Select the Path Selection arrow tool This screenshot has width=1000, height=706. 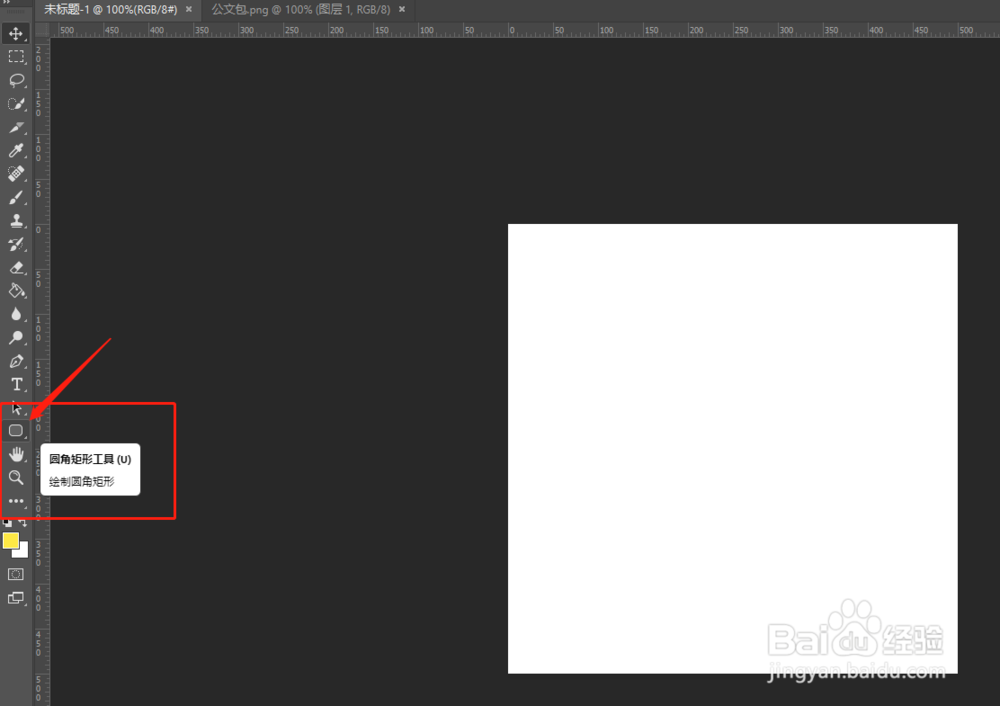pos(16,408)
